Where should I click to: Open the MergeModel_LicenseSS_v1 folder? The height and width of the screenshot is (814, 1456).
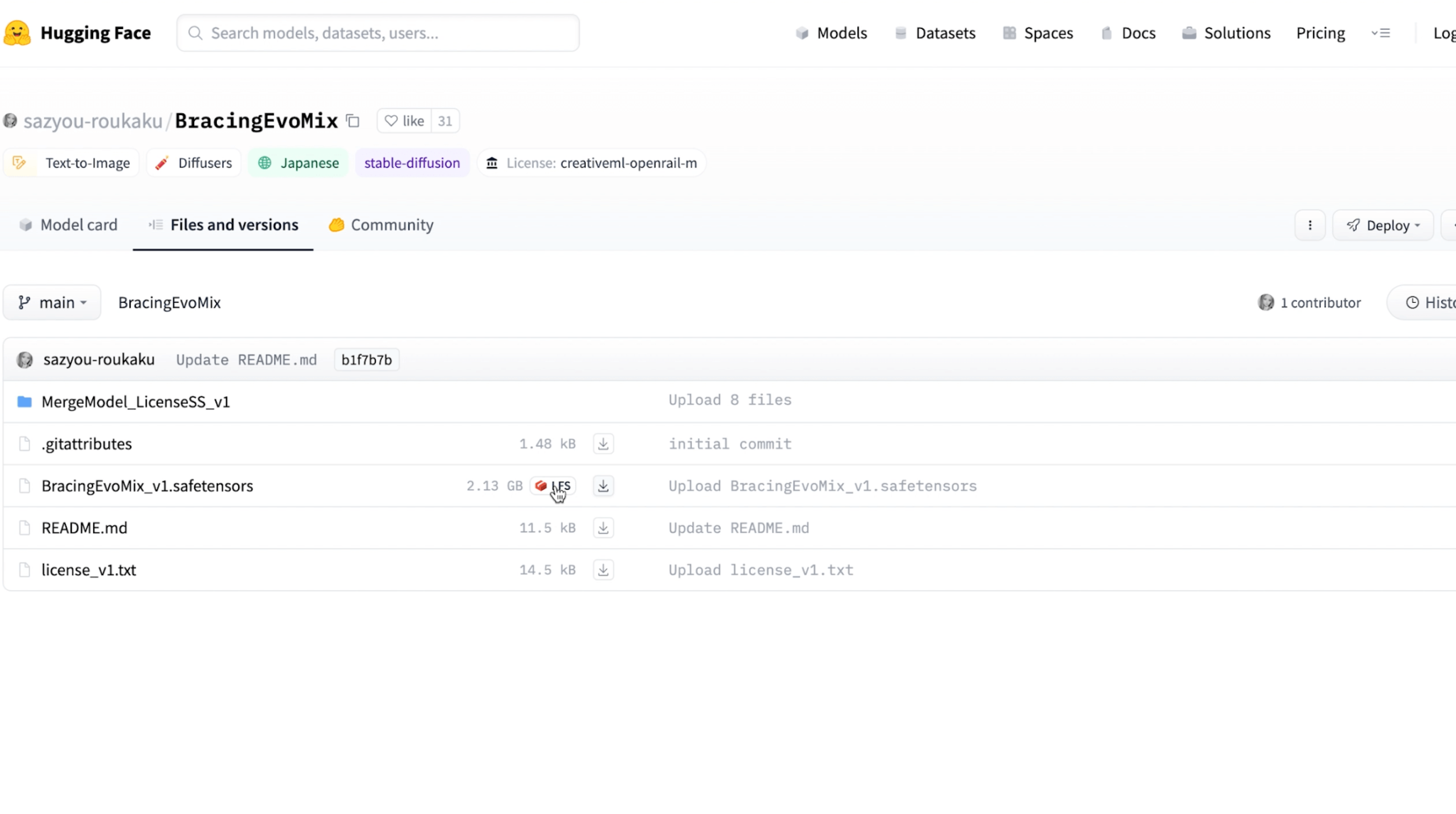(x=135, y=402)
